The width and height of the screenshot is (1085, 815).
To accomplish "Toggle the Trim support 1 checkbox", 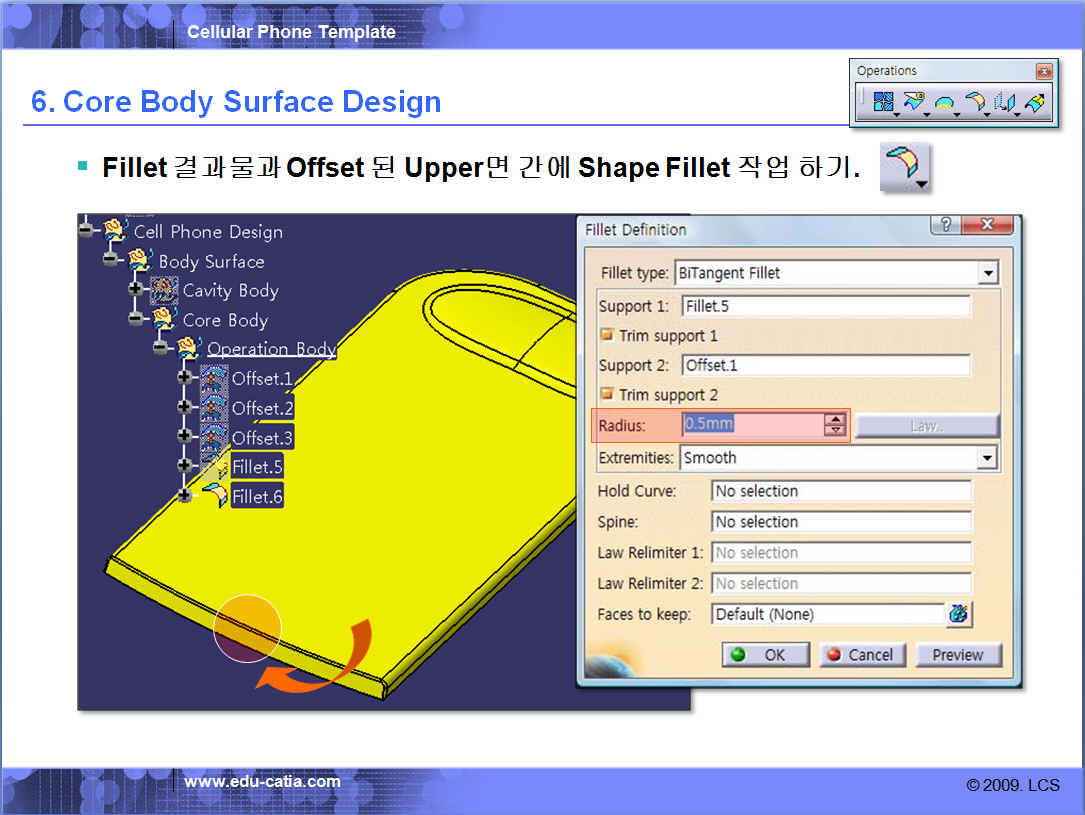I will (606, 335).
